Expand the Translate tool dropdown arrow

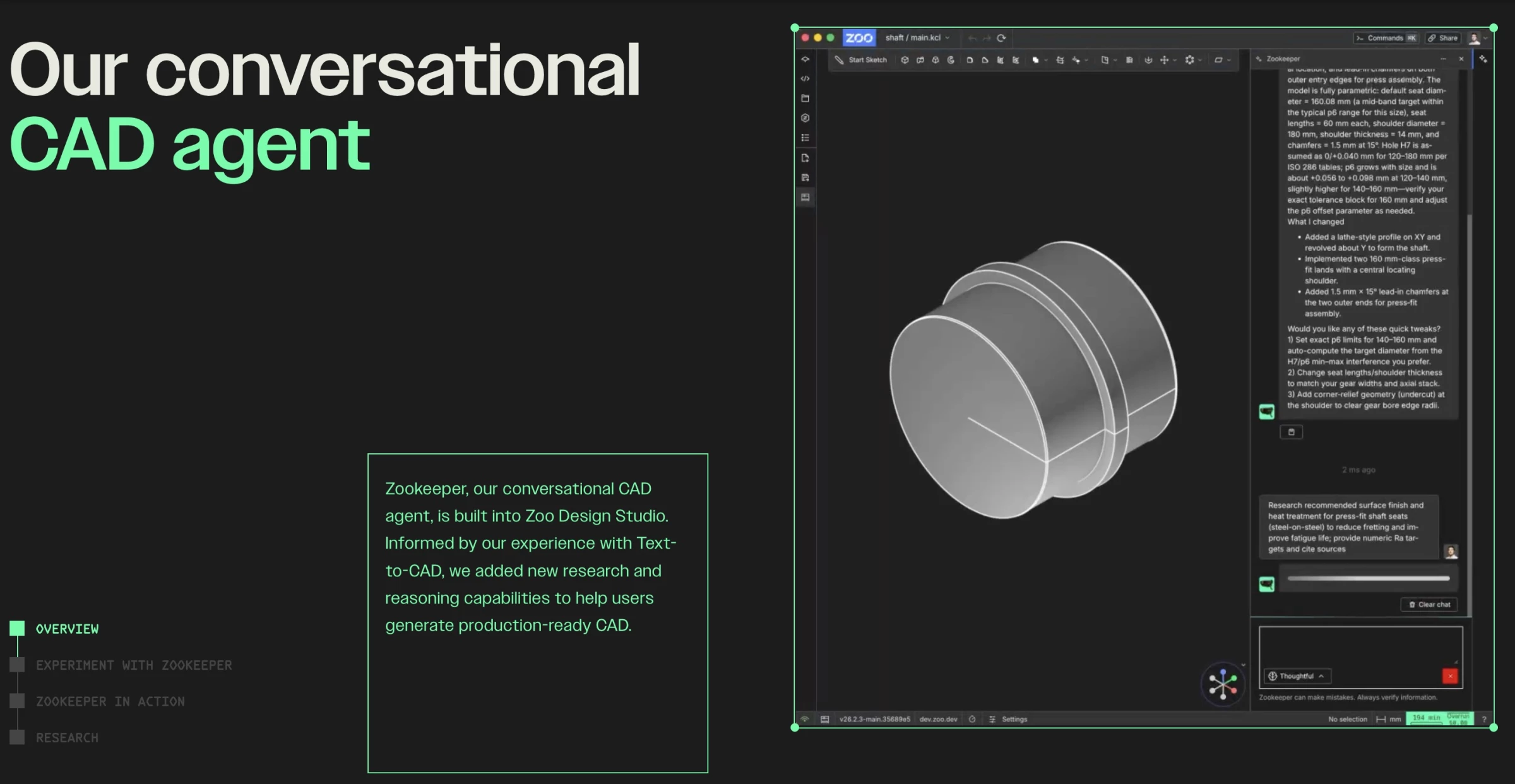[1175, 61]
